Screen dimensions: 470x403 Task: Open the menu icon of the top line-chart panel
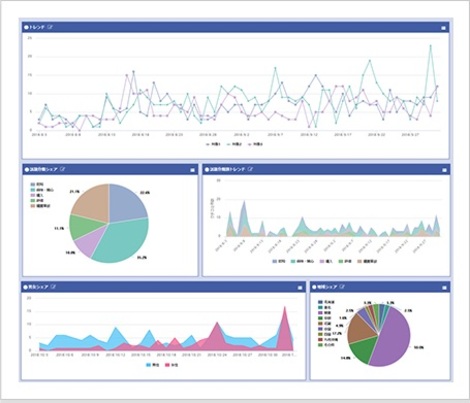tap(443, 28)
